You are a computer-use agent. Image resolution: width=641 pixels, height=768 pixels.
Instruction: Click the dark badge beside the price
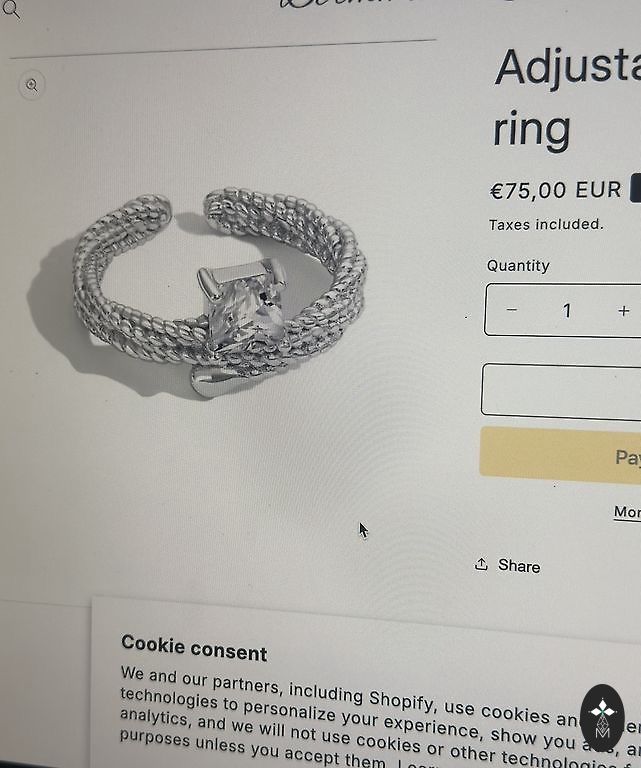[636, 187]
